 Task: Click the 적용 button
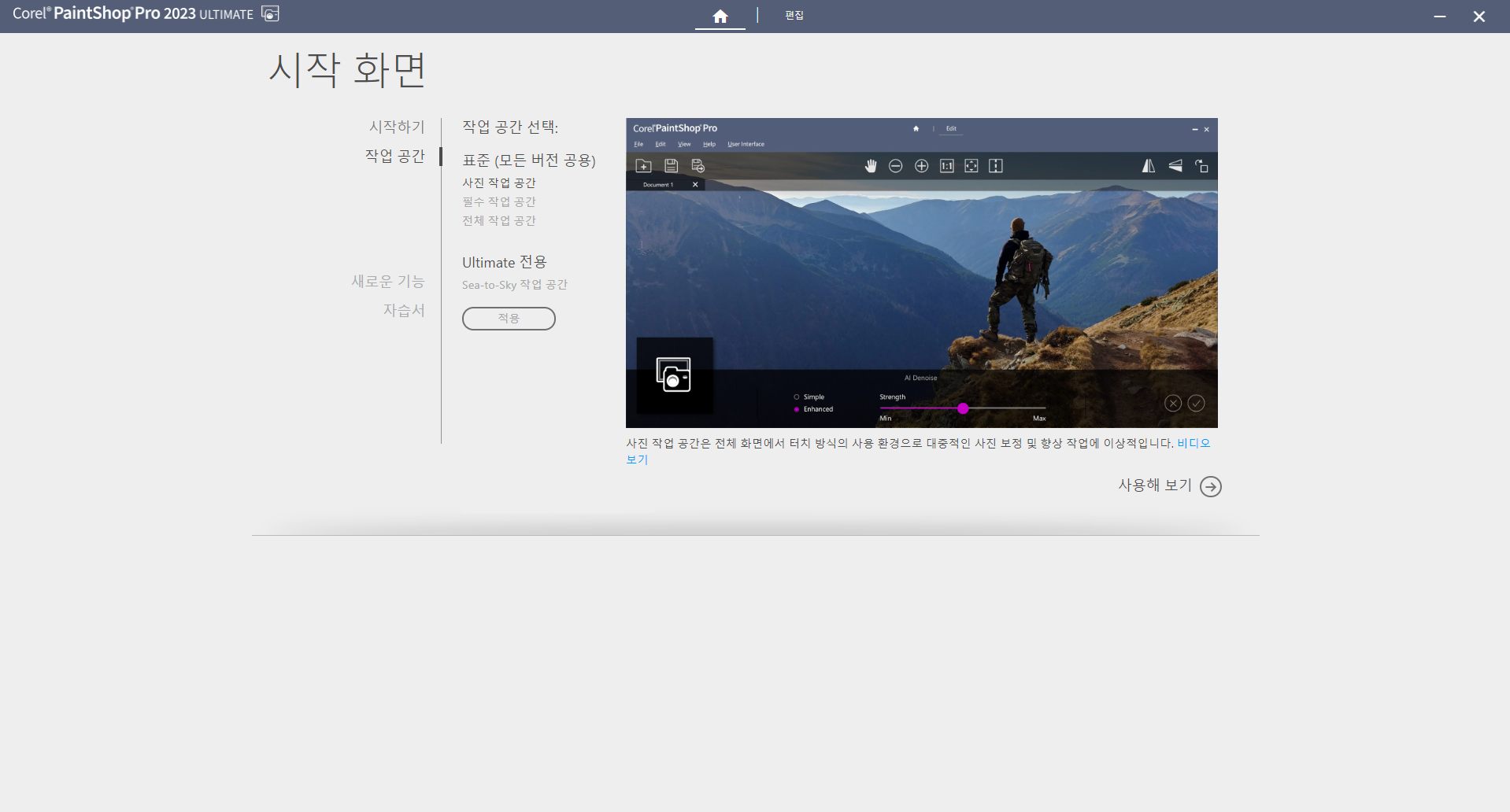(x=509, y=318)
